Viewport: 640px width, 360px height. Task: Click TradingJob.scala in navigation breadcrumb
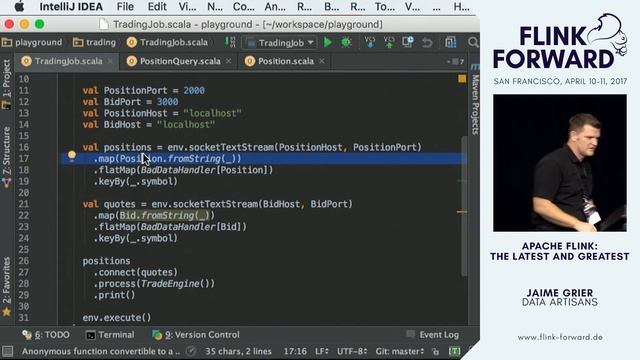point(167,42)
